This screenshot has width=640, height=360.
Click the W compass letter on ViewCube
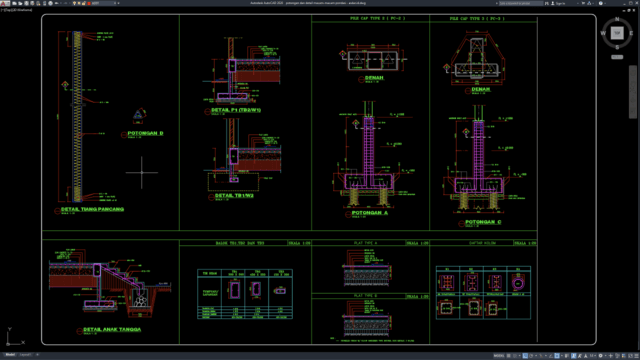click(x=603, y=33)
